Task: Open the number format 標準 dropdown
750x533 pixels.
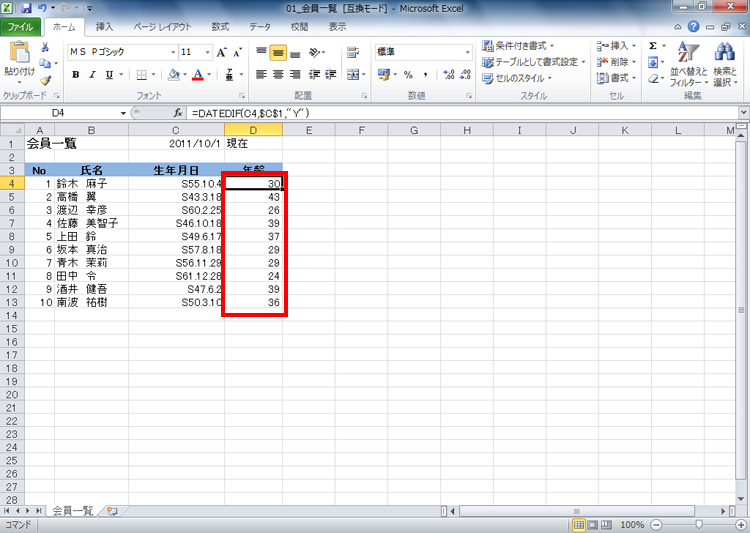Action: 468,52
